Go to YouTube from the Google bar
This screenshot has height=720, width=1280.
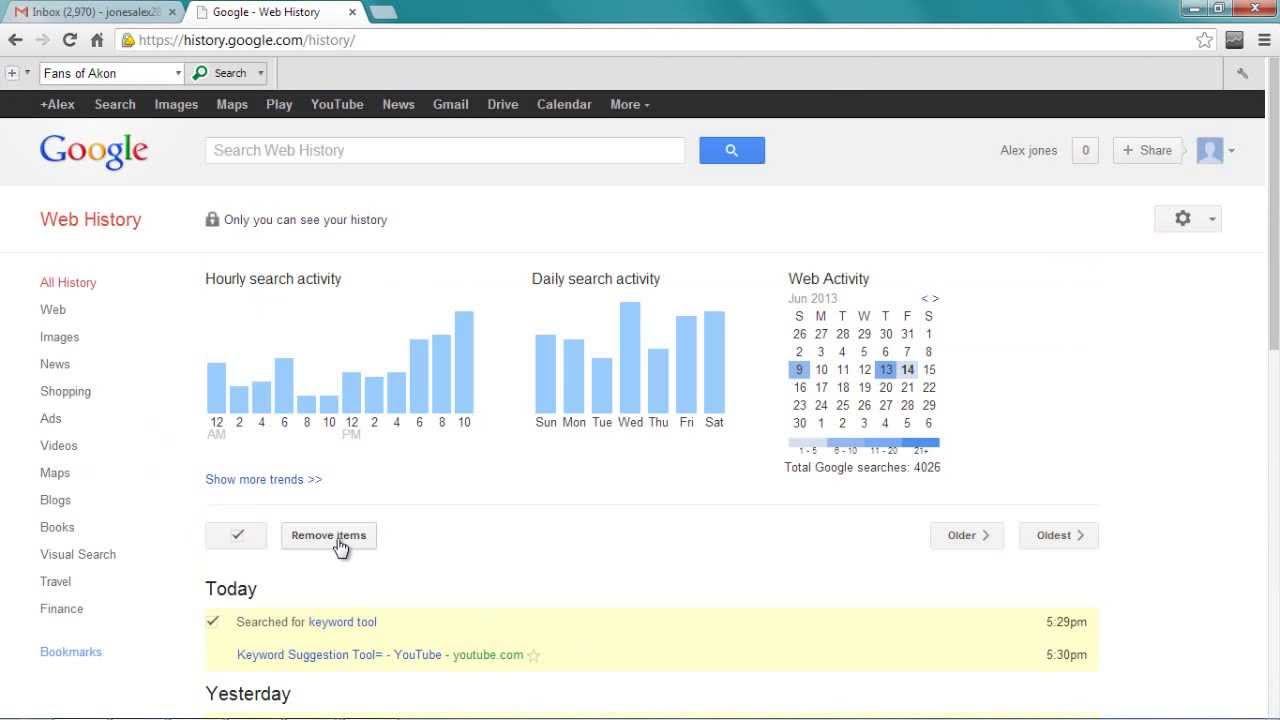click(337, 104)
